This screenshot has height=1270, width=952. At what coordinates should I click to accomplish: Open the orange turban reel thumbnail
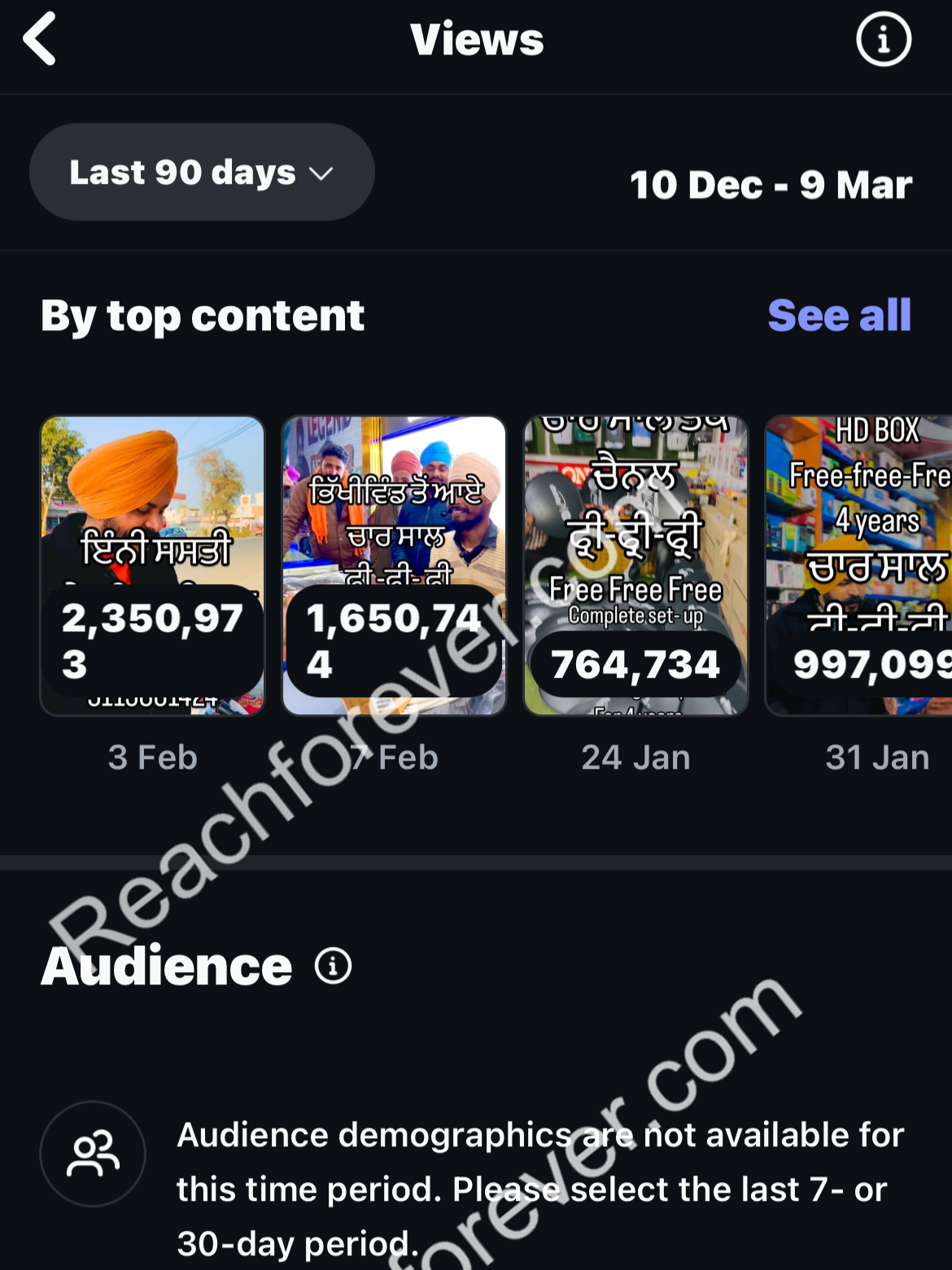click(153, 566)
